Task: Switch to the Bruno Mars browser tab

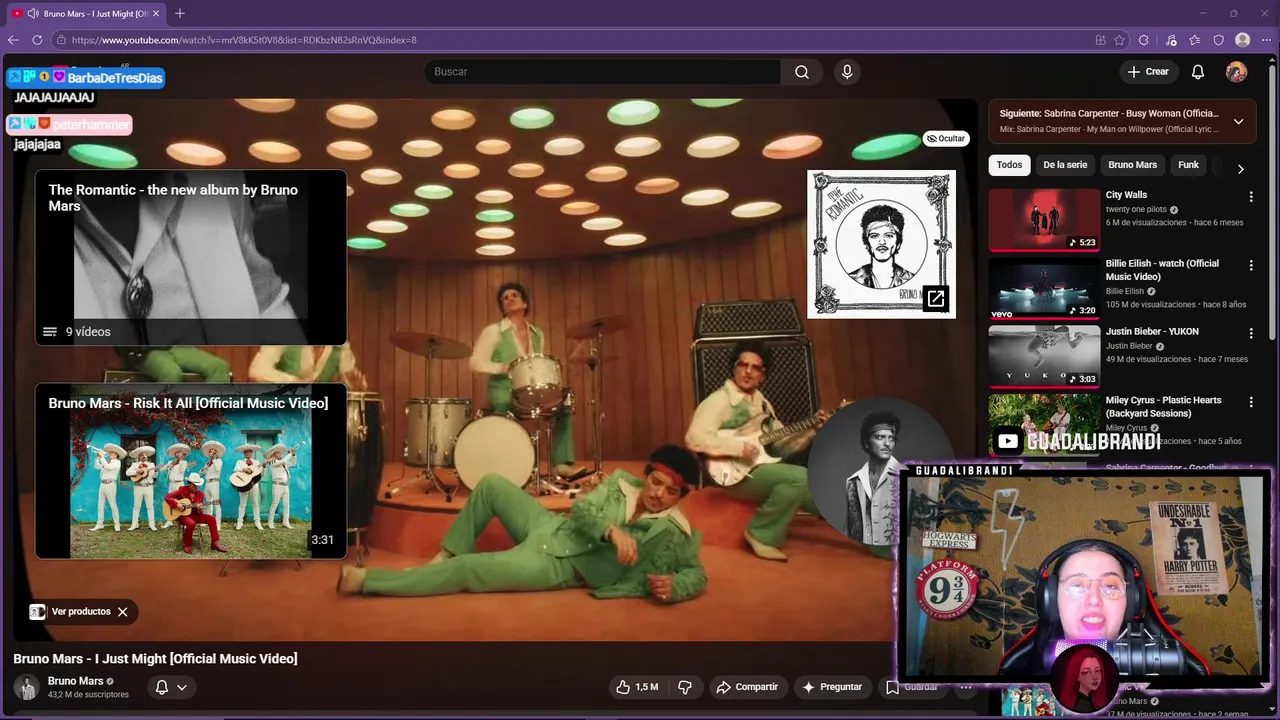Action: point(88,13)
